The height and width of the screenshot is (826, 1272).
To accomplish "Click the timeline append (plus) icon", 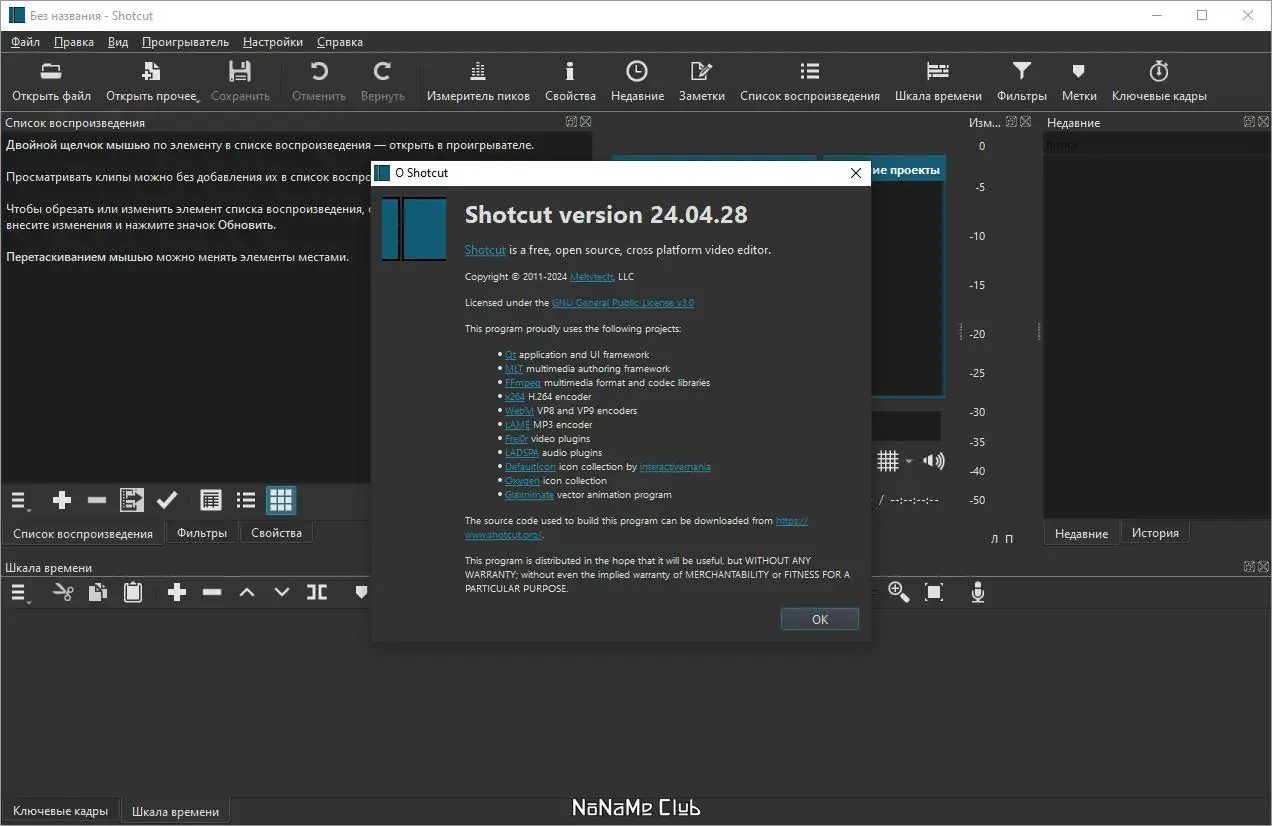I will (x=177, y=592).
